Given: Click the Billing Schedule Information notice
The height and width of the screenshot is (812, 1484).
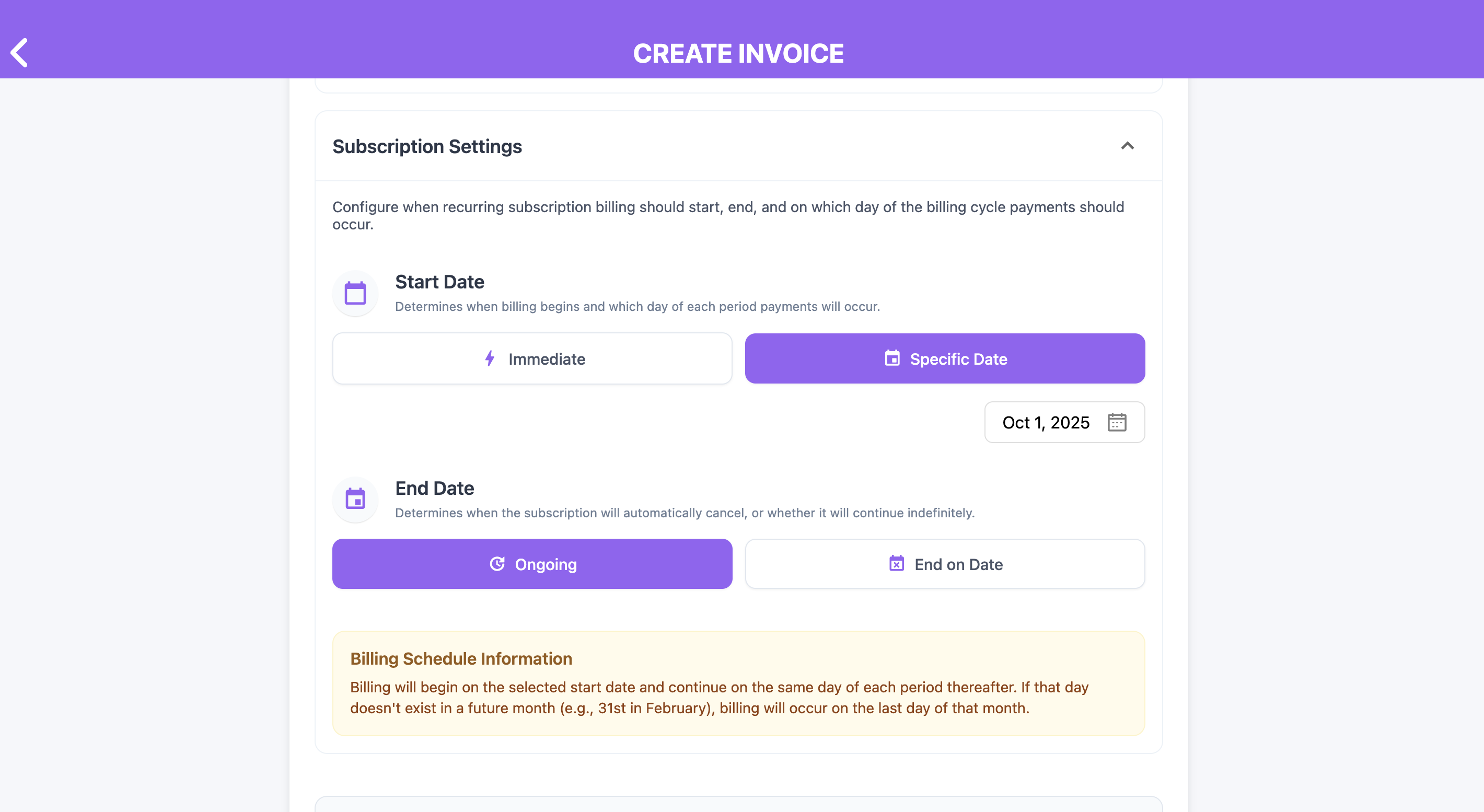Looking at the screenshot, I should (x=738, y=683).
